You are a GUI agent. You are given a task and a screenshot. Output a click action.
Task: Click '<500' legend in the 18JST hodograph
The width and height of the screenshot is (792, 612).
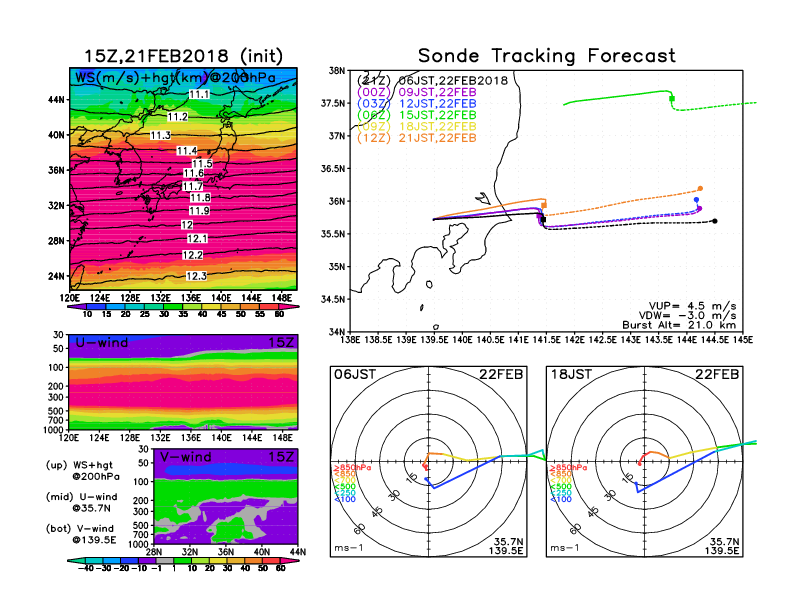point(561,486)
